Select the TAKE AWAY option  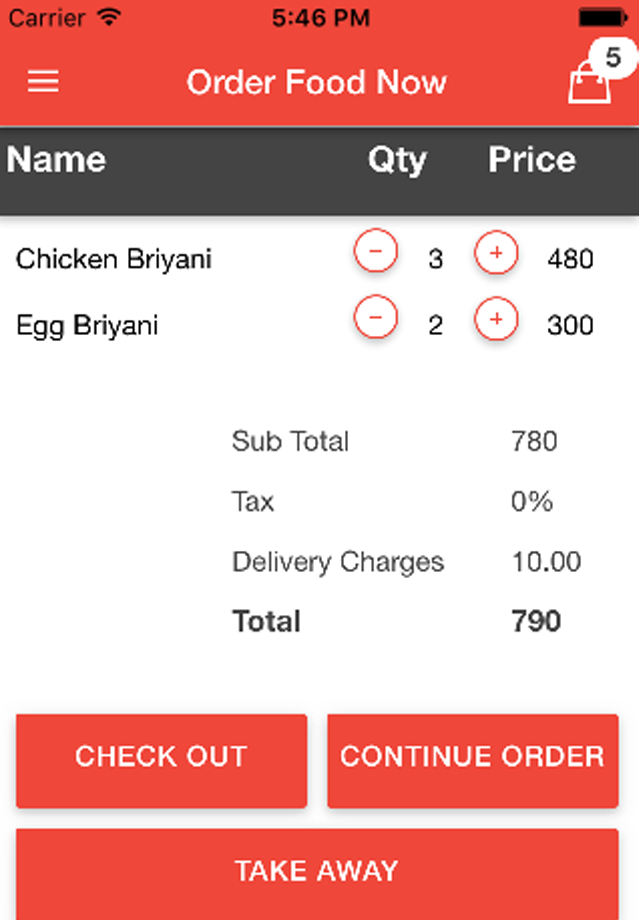(316, 871)
